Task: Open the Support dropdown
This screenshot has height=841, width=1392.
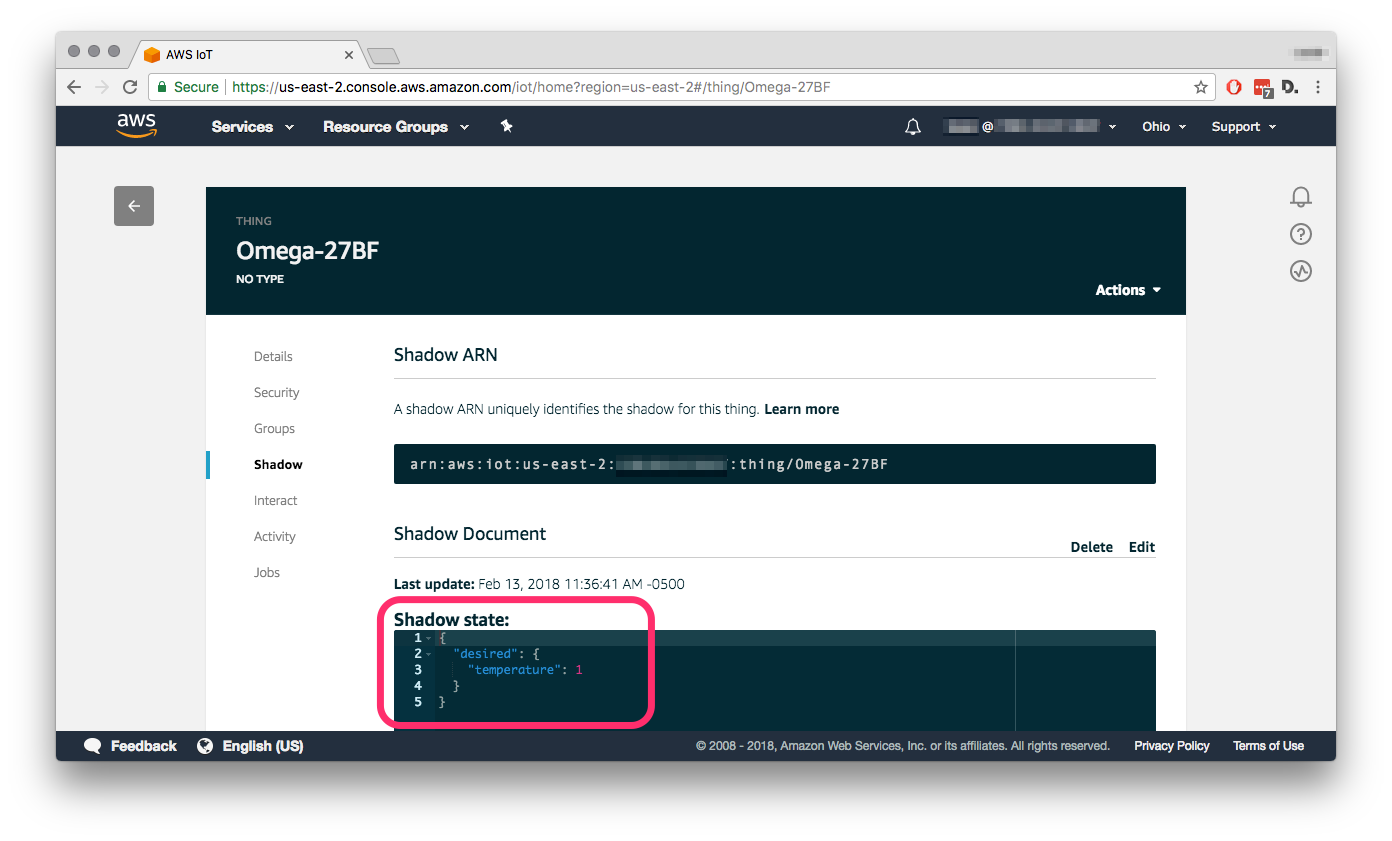Action: coord(1244,127)
